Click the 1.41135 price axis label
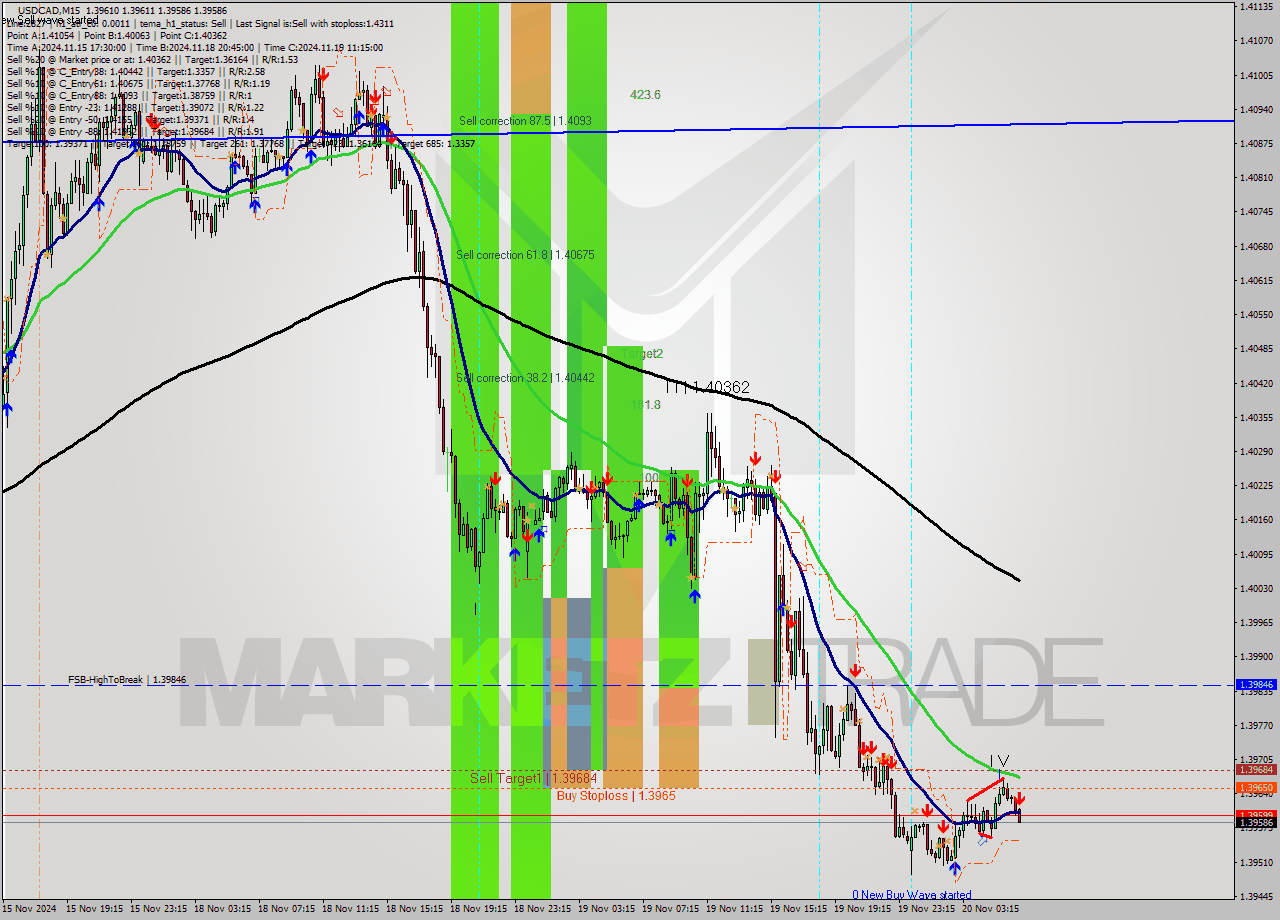 1255,7
